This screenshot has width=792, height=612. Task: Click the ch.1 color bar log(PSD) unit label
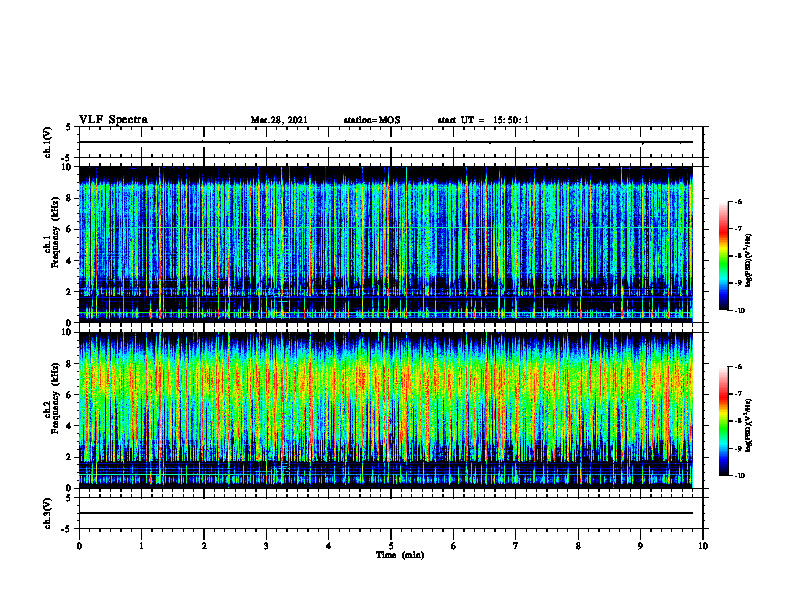click(x=749, y=261)
